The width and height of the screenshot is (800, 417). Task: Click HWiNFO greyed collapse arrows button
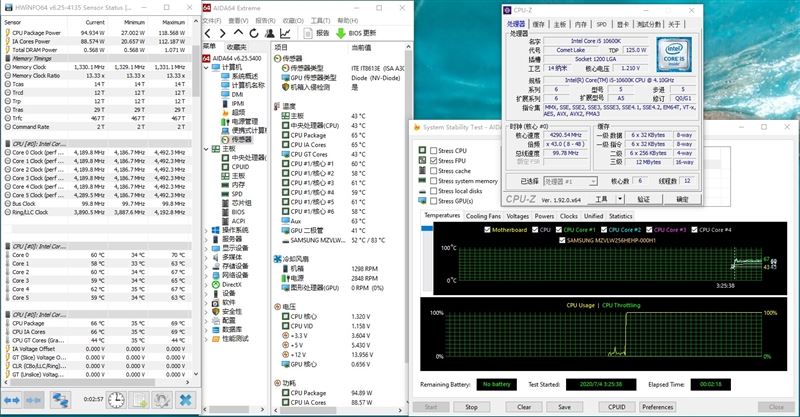(x=34, y=400)
